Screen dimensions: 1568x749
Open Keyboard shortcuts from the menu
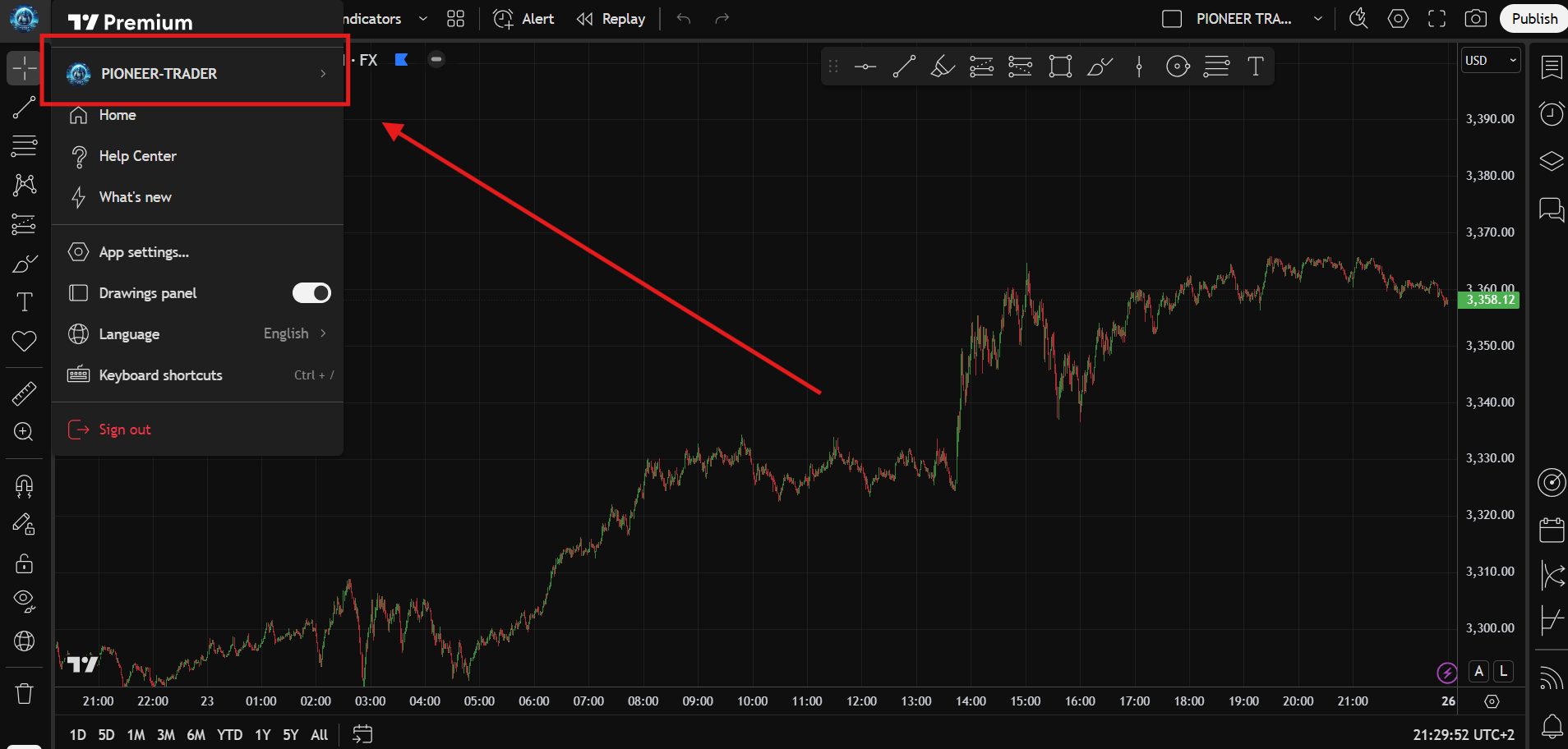tap(197, 375)
